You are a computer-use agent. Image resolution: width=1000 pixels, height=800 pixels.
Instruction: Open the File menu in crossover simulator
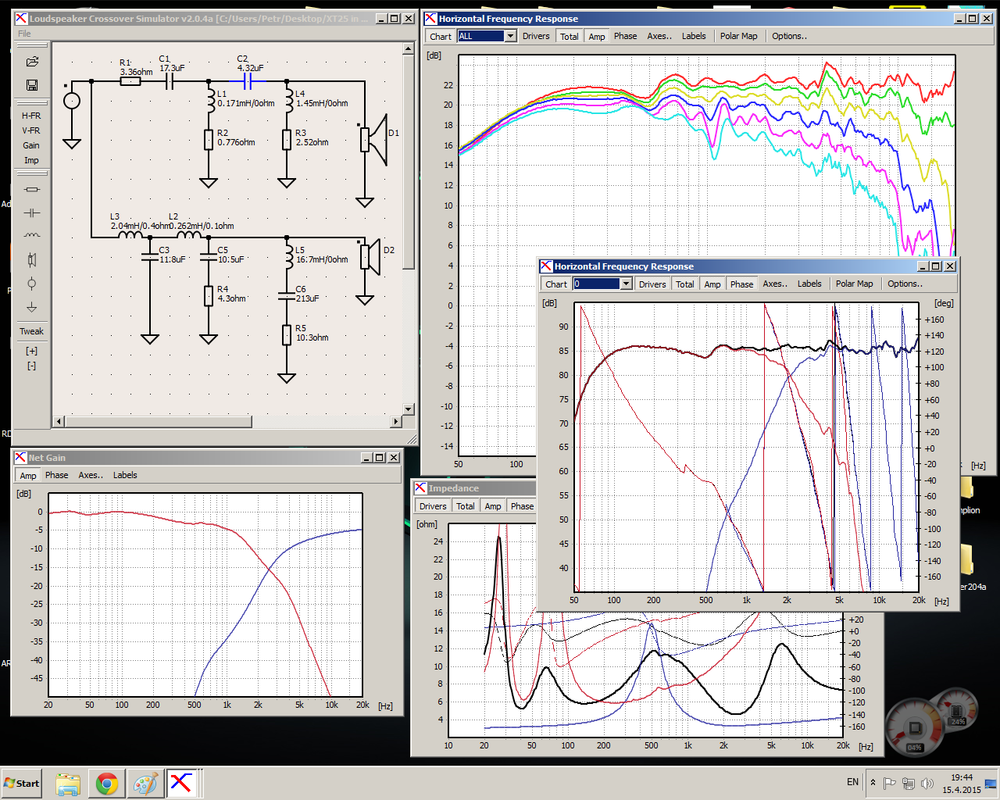tap(24, 34)
